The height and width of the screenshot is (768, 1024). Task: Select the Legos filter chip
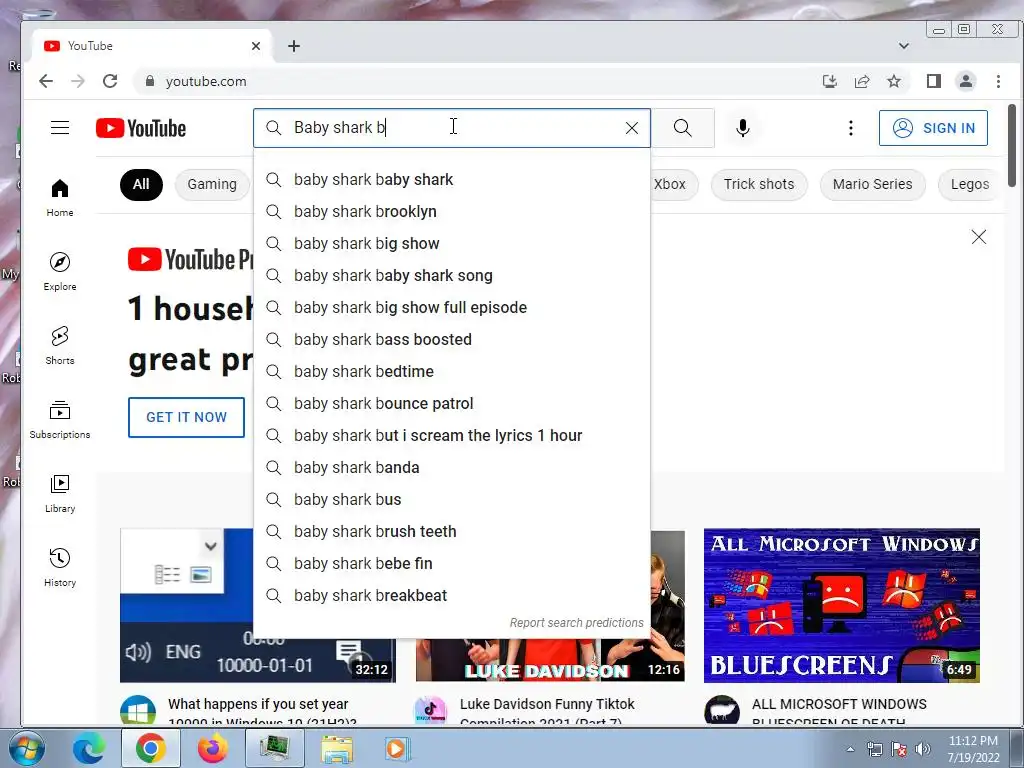click(x=970, y=184)
